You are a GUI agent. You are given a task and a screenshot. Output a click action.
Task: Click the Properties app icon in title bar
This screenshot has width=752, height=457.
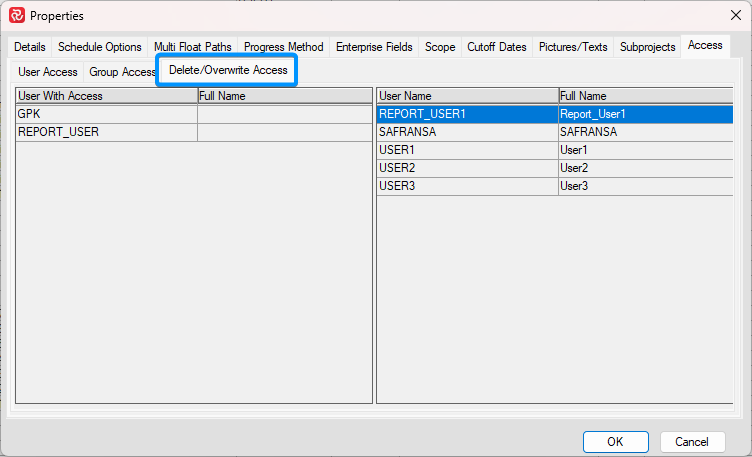point(16,15)
